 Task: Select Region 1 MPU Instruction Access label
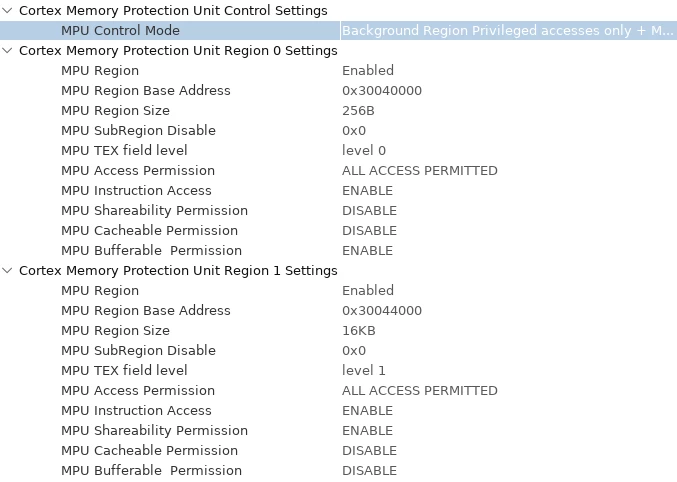tap(136, 410)
